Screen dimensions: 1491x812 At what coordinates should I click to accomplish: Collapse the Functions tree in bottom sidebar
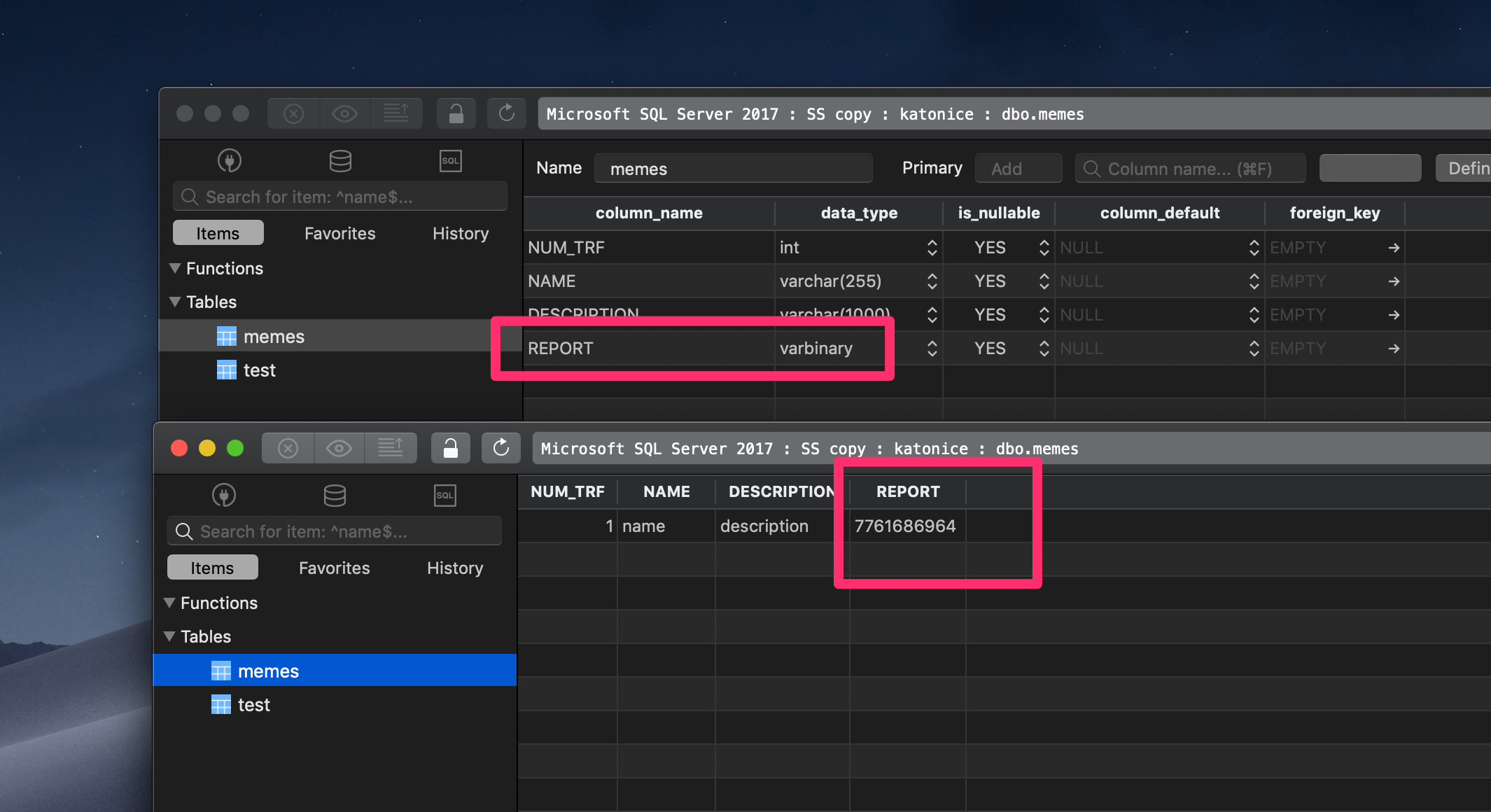[x=169, y=603]
